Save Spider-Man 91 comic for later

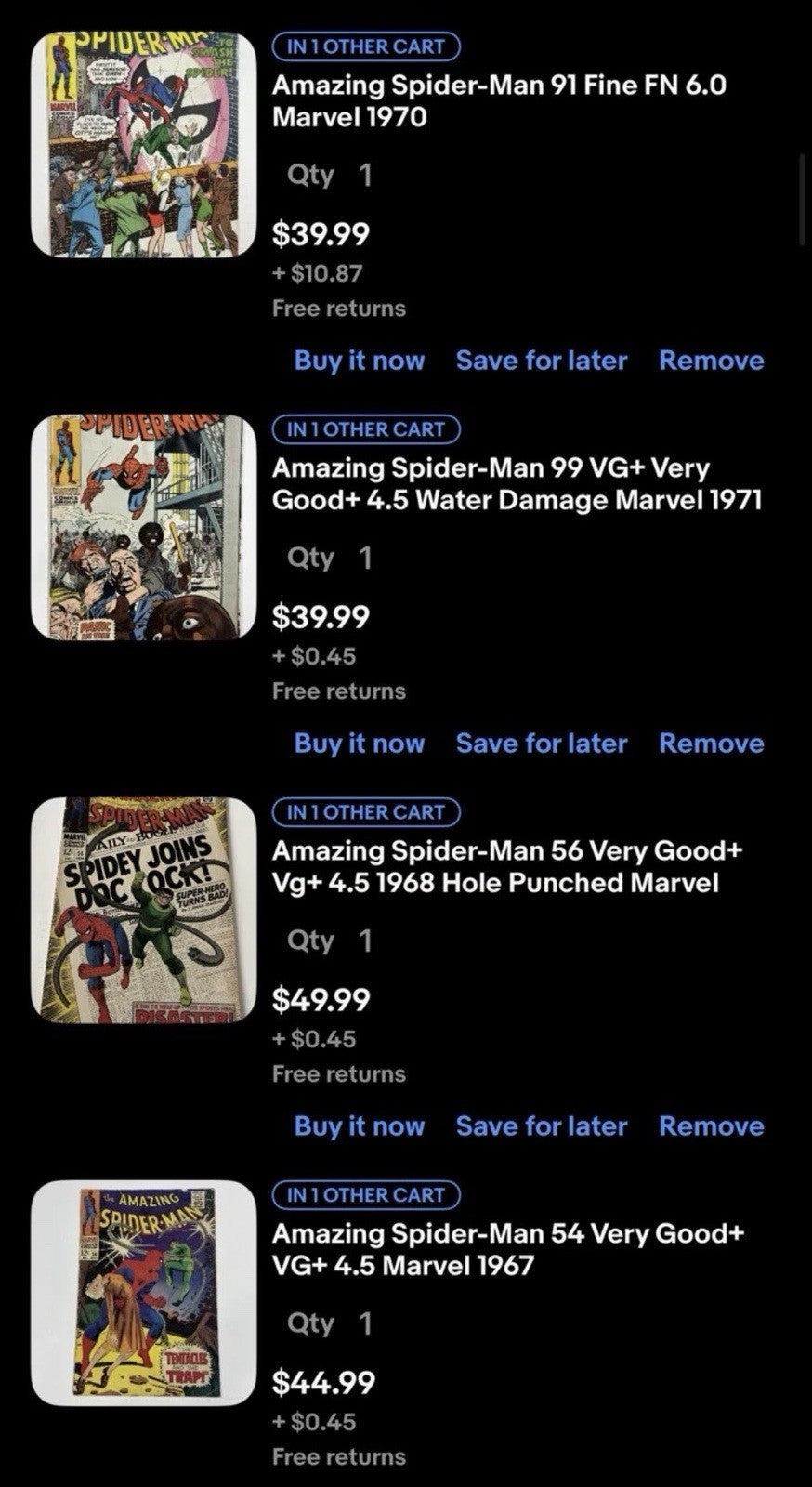click(x=542, y=361)
